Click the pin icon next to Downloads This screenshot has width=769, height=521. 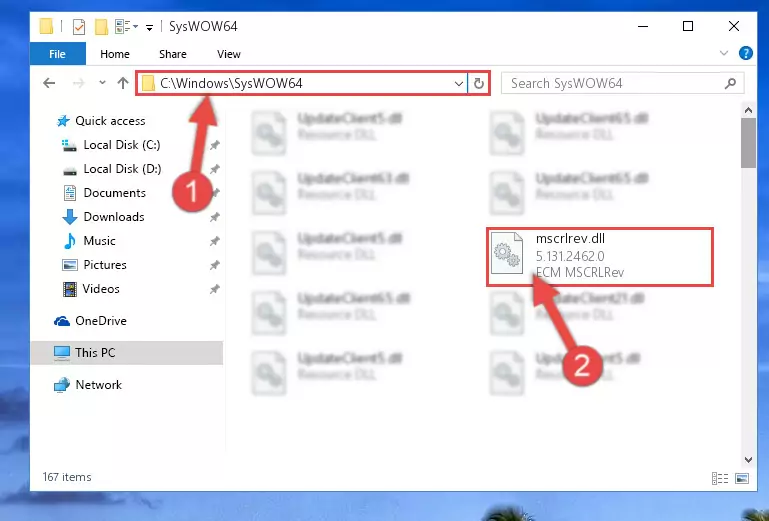pyautogui.click(x=215, y=217)
